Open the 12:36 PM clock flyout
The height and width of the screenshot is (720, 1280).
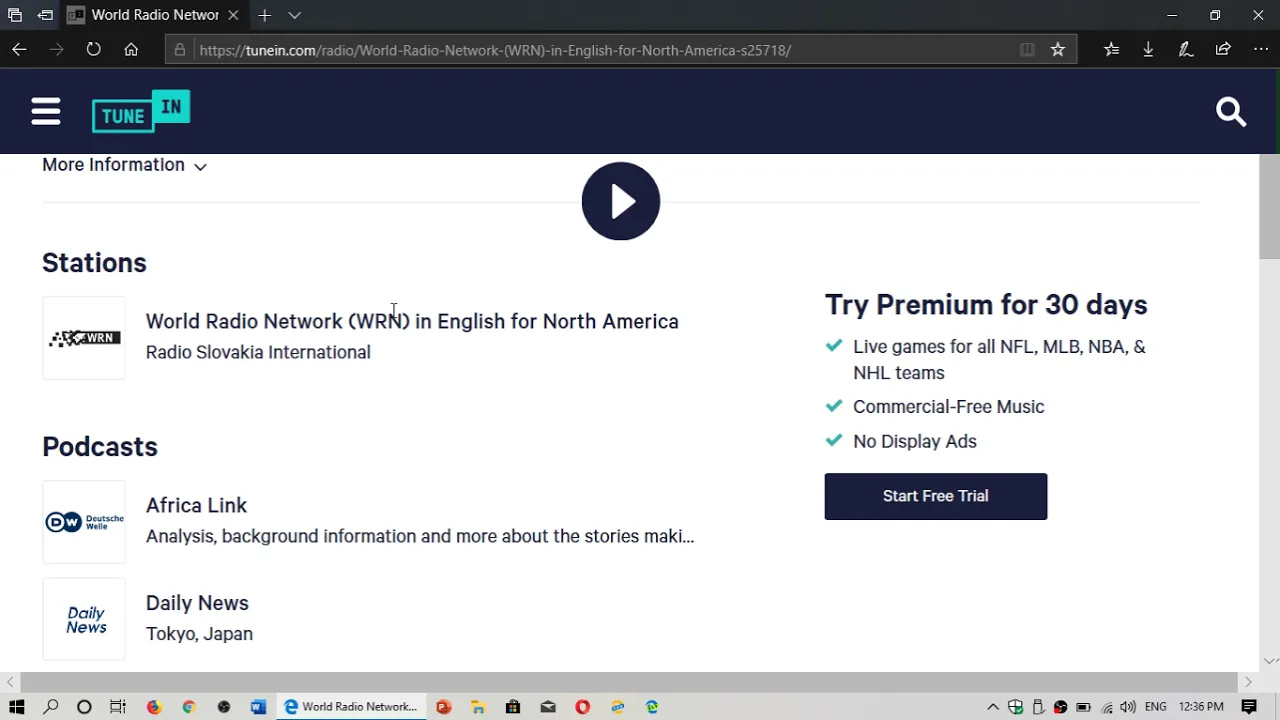click(x=1201, y=707)
